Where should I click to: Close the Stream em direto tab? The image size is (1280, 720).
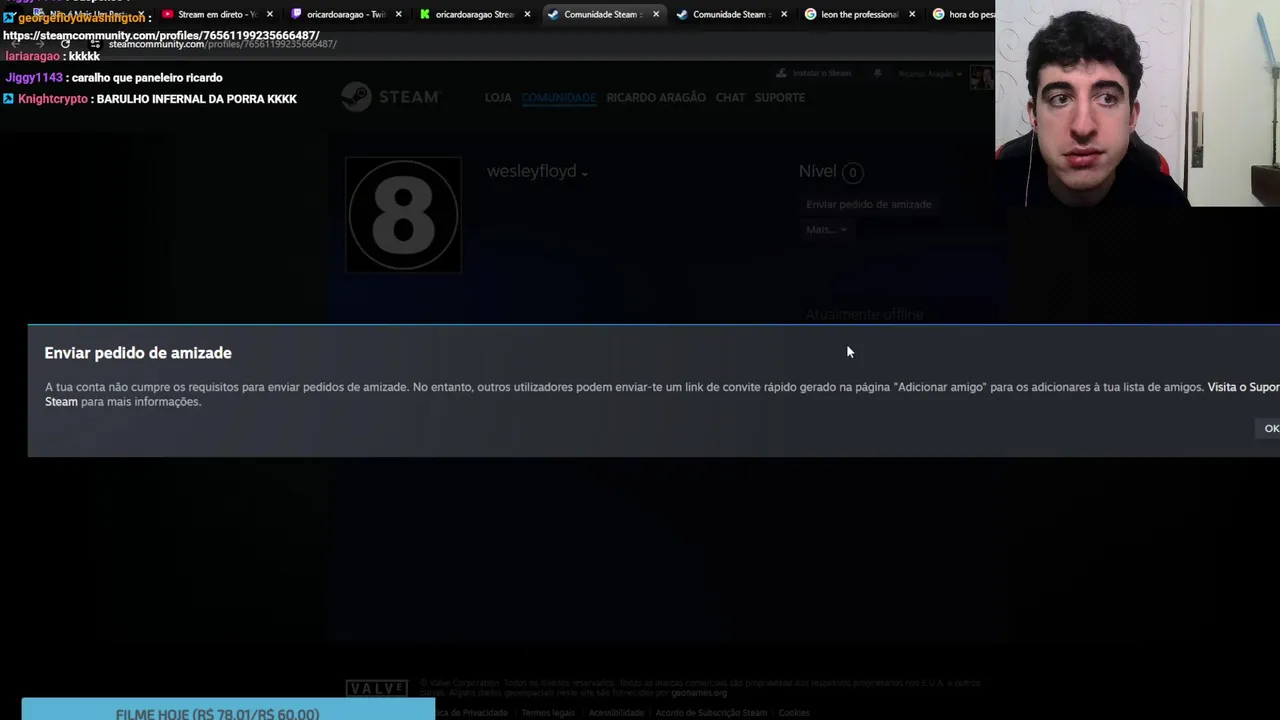(270, 14)
